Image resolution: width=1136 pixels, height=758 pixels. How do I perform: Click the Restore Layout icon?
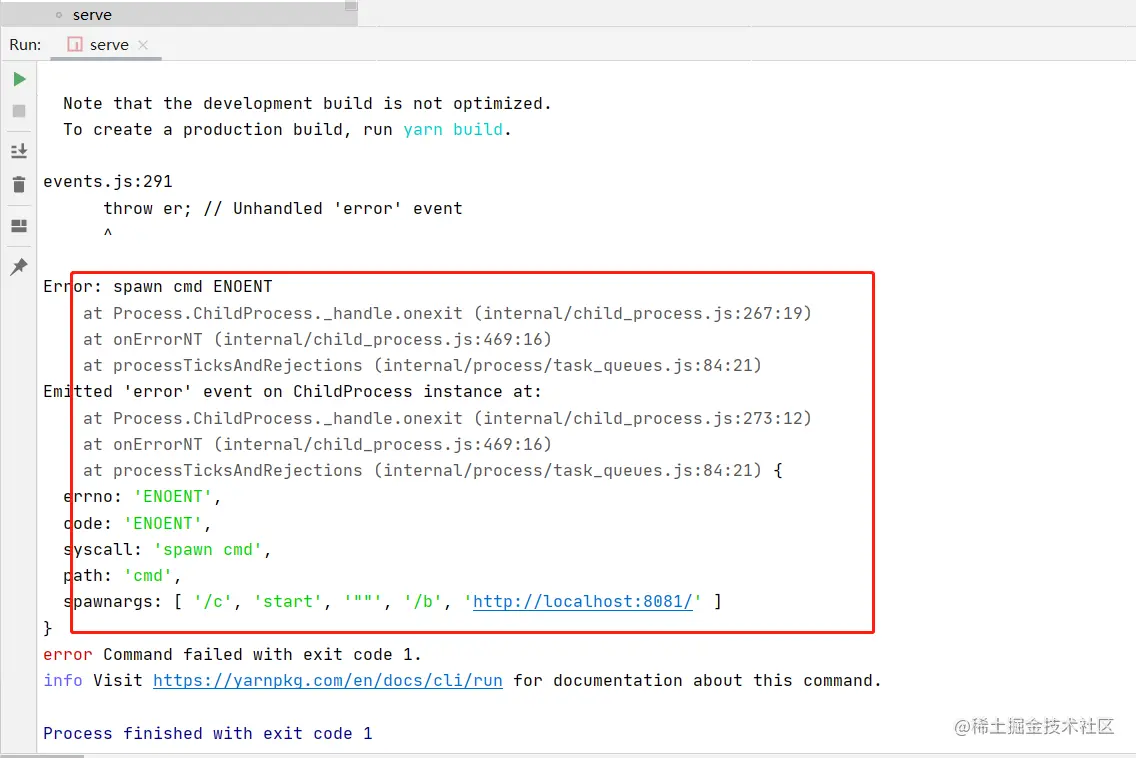coord(19,226)
